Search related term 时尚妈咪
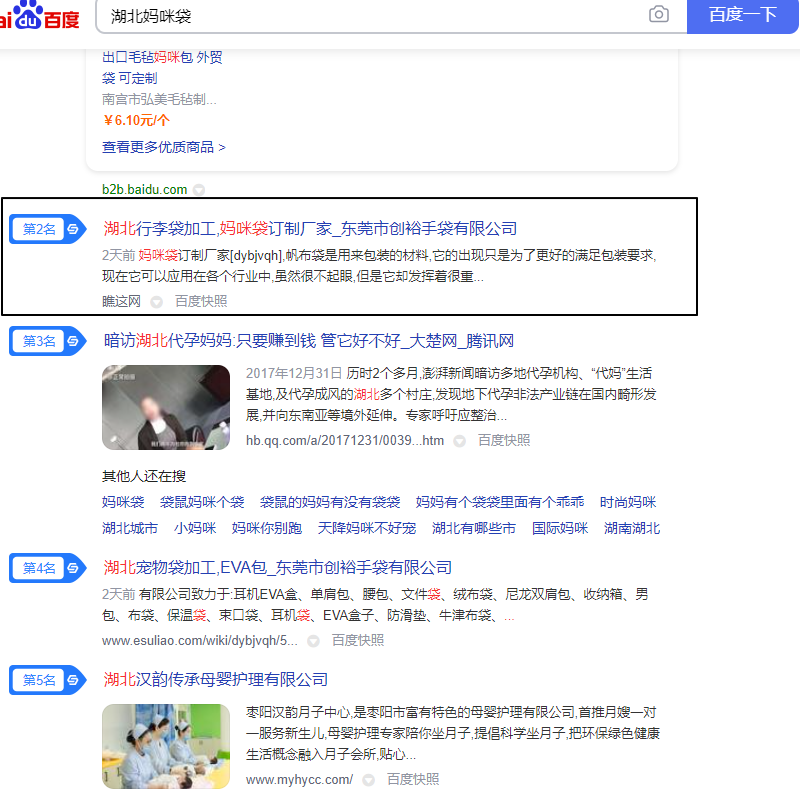 pyautogui.click(x=628, y=502)
